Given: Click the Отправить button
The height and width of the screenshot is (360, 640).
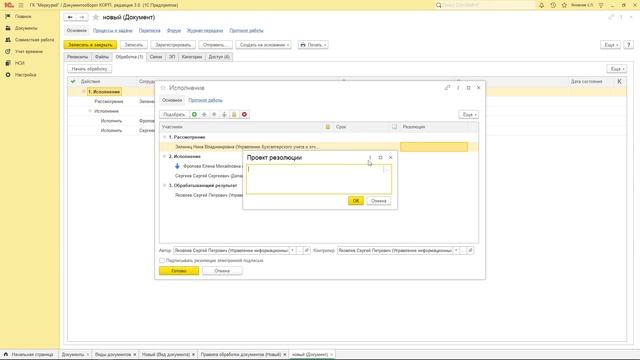Looking at the screenshot, I should [x=215, y=45].
